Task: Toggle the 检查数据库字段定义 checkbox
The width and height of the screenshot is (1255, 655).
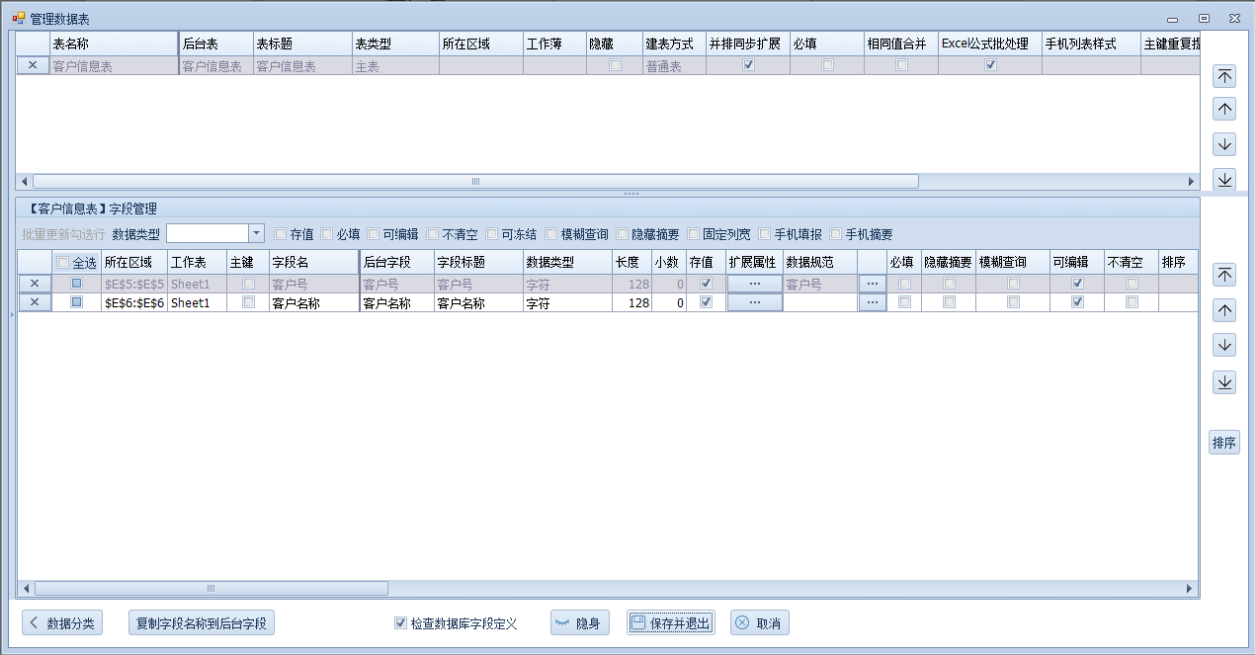Action: [x=401, y=623]
